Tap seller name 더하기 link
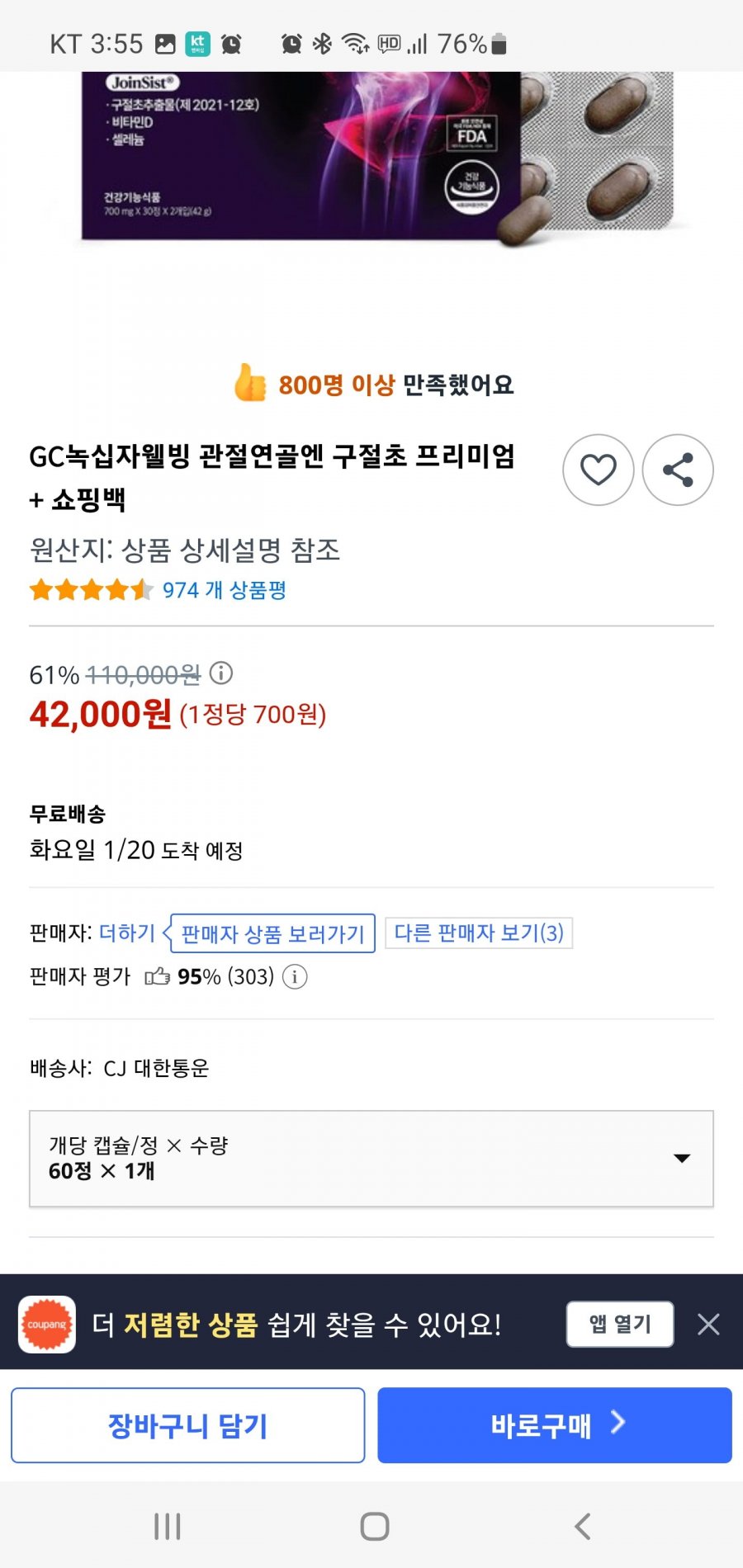 click(127, 933)
